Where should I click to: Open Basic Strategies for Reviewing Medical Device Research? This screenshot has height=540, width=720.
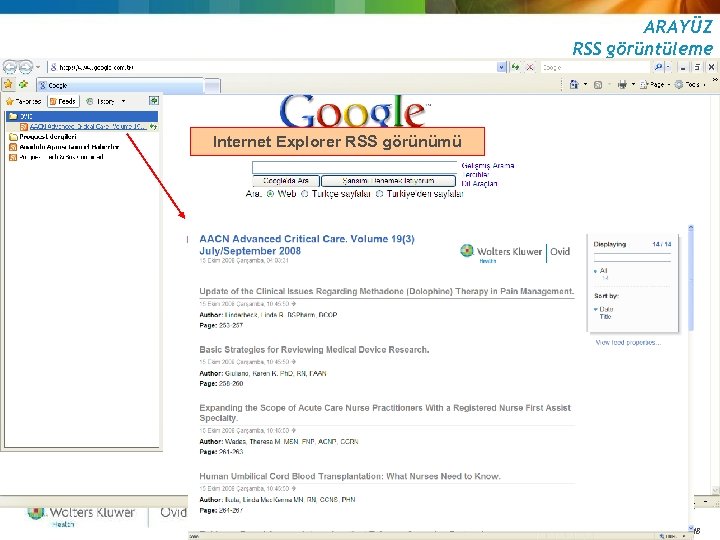coord(315,349)
